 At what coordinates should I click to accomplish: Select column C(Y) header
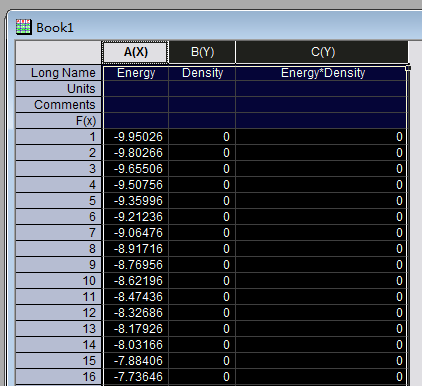322,52
